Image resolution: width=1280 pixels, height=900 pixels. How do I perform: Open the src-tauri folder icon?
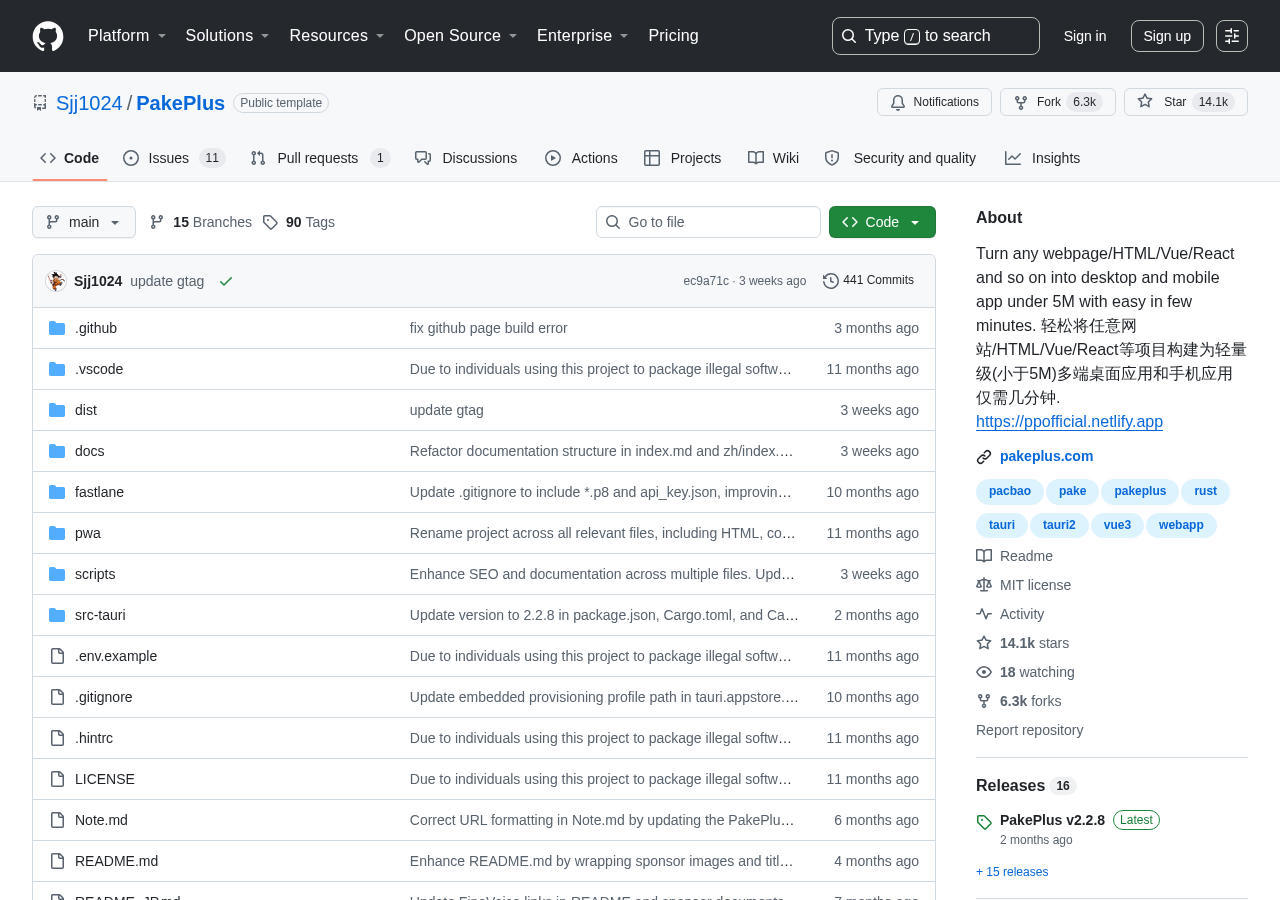point(57,615)
